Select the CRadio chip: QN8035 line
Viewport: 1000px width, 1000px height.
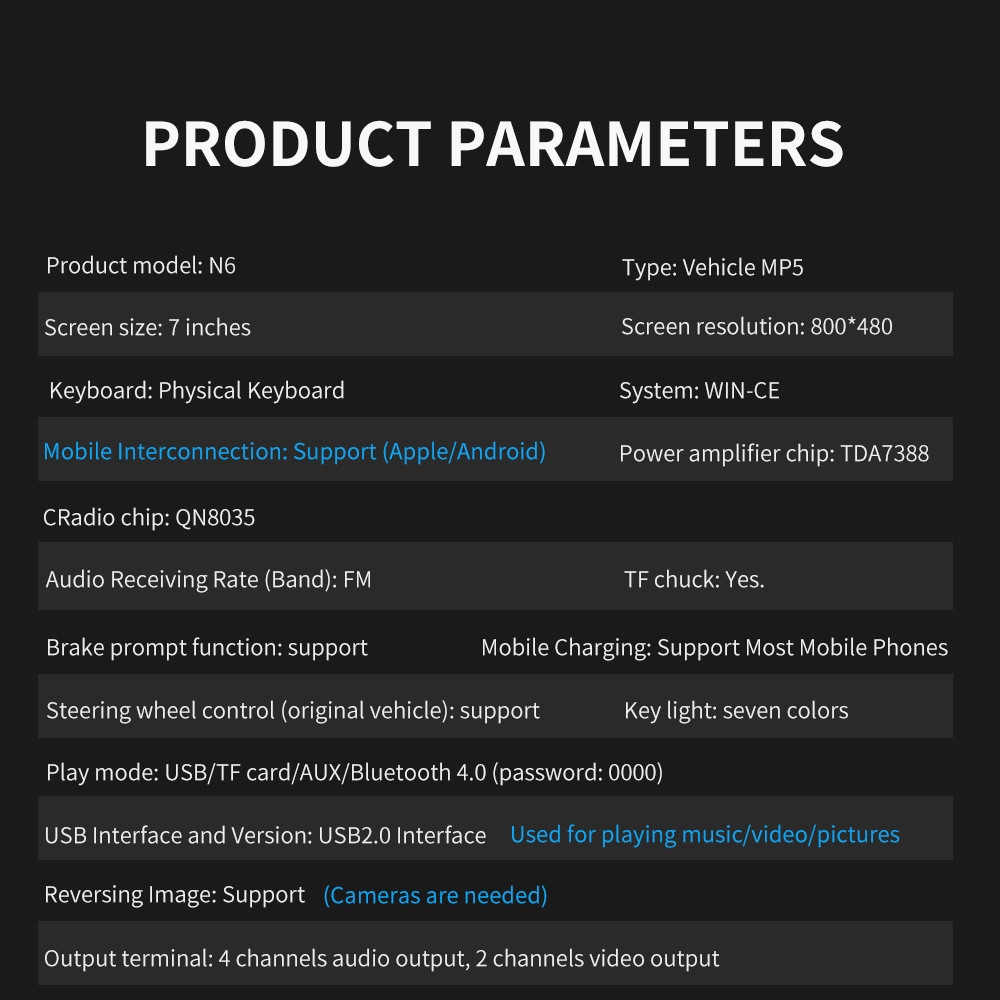(149, 517)
